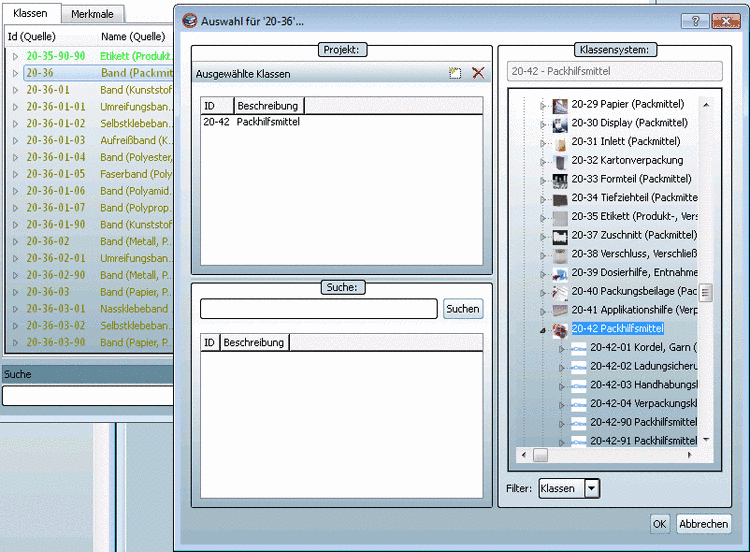Click the ID column header in Projekt table
Viewport: 750px width, 552px height.
[217, 106]
